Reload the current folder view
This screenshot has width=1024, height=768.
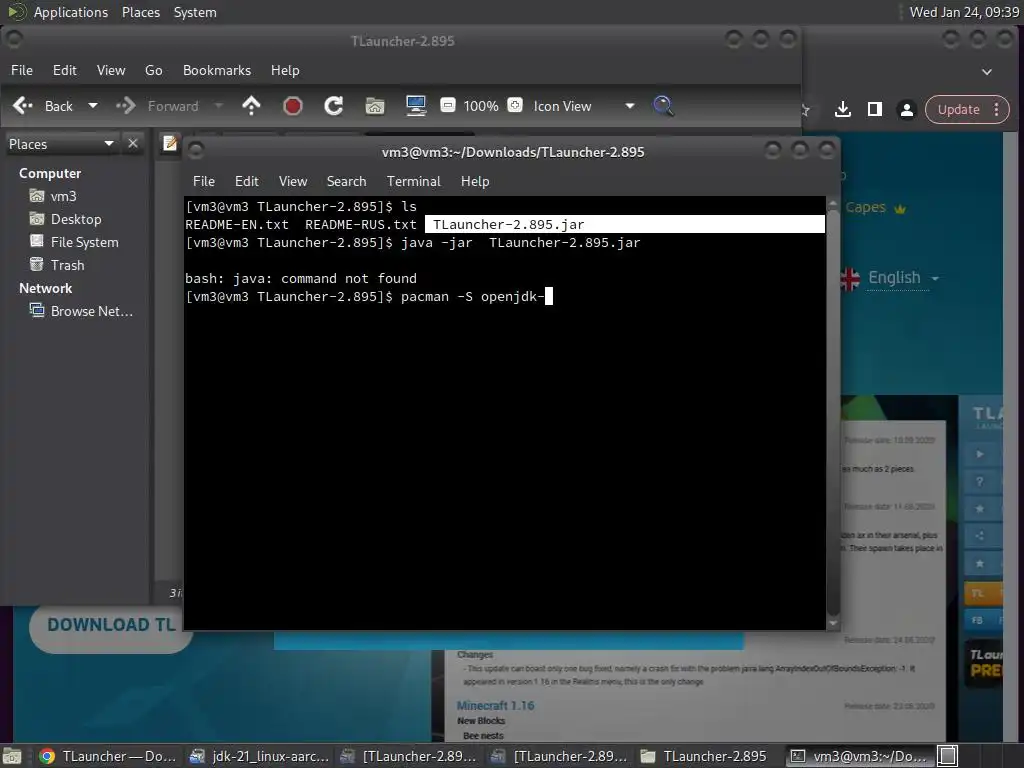coord(334,106)
